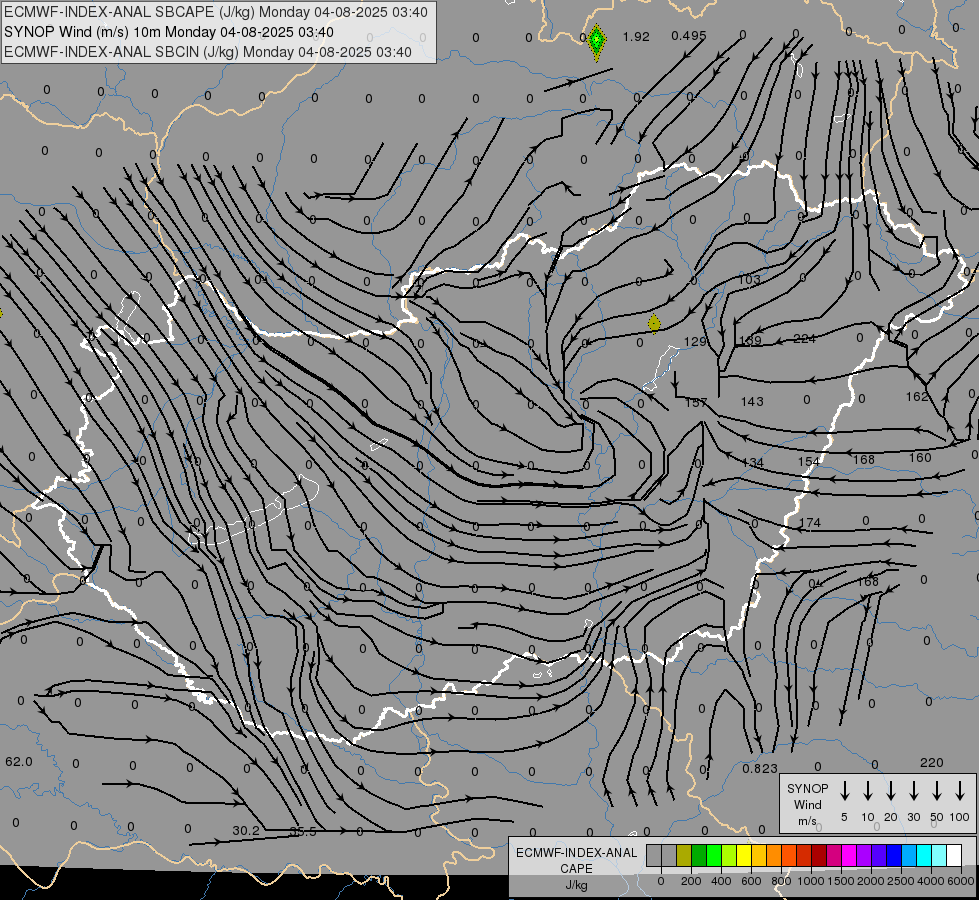This screenshot has width=979, height=900.
Task: Click the 2500 tick label on CAPE scale
Action: tap(901, 881)
